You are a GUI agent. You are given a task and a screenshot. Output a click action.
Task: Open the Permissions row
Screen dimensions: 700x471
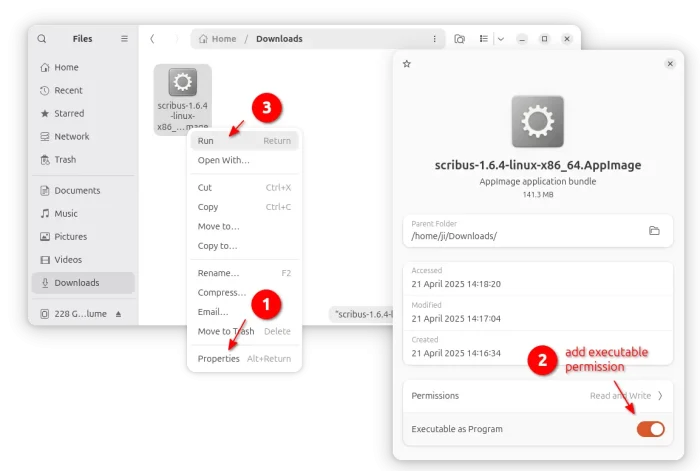point(538,396)
